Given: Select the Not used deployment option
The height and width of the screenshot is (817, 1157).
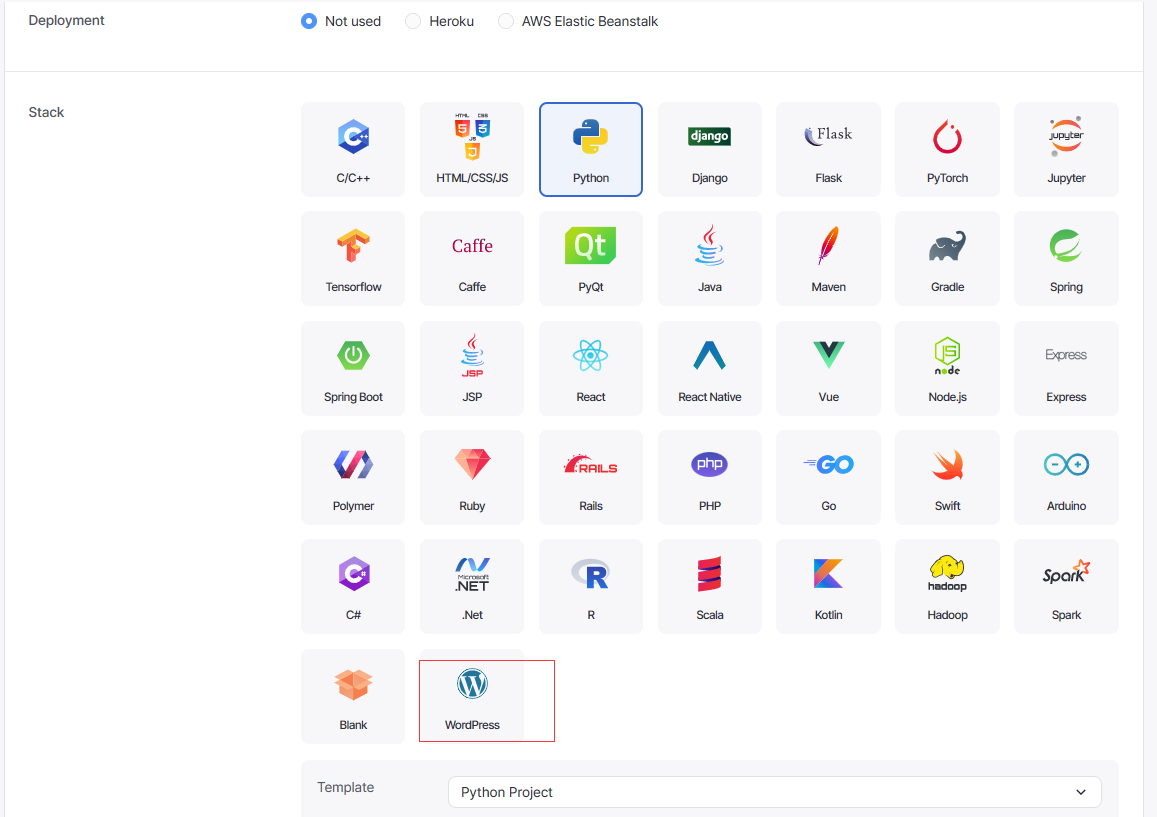Looking at the screenshot, I should [309, 21].
